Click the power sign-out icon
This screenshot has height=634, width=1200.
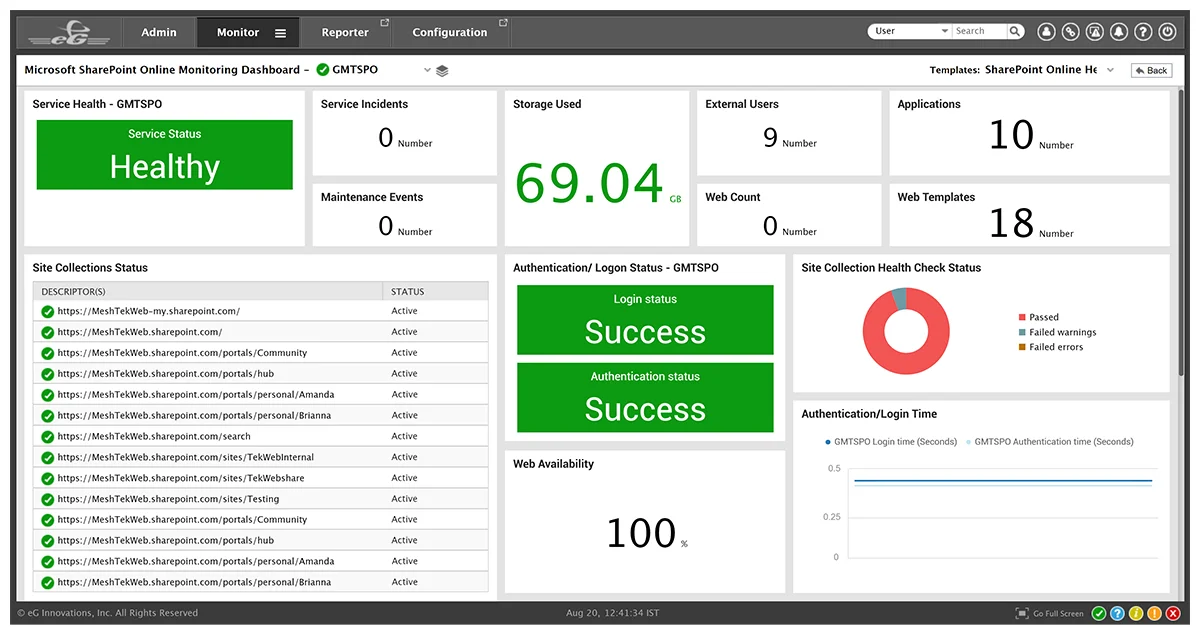point(1167,32)
